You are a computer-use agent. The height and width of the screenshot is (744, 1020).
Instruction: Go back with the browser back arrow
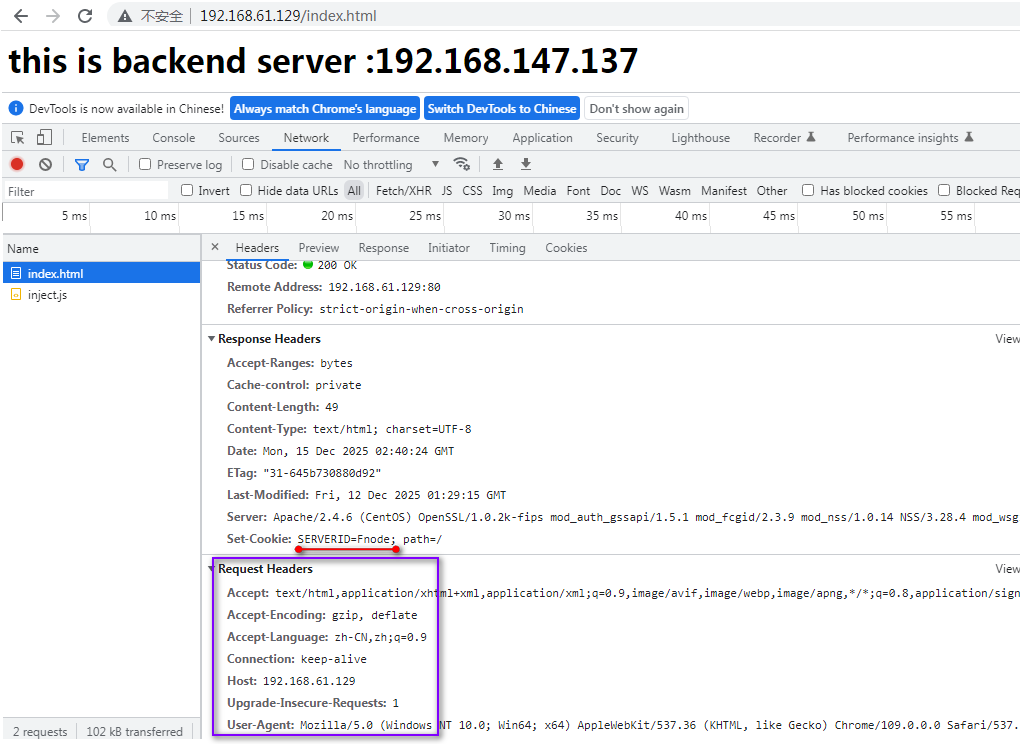click(x=21, y=16)
